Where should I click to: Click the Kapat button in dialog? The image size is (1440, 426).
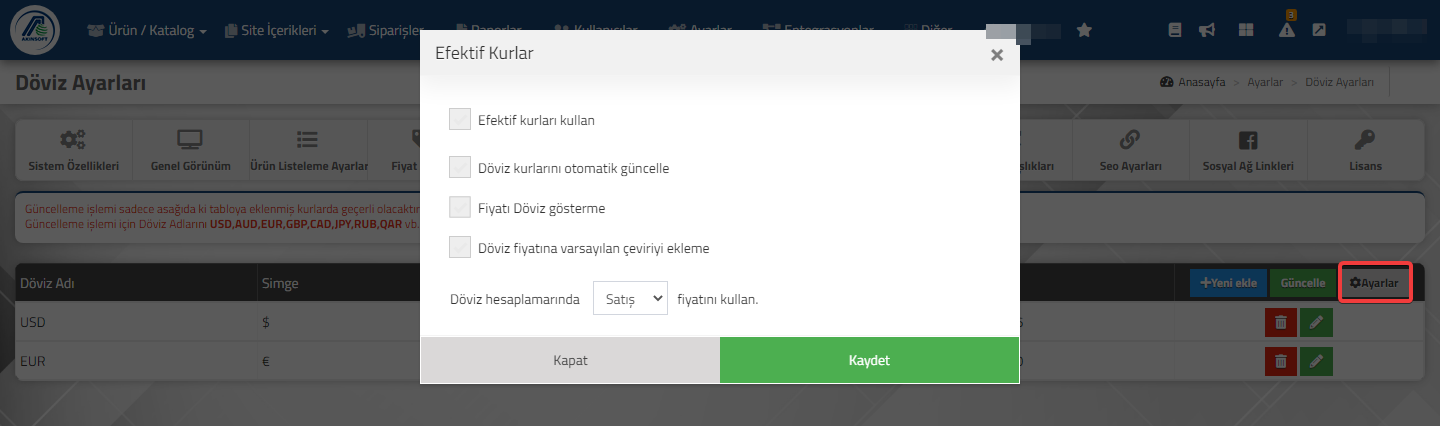(570, 360)
